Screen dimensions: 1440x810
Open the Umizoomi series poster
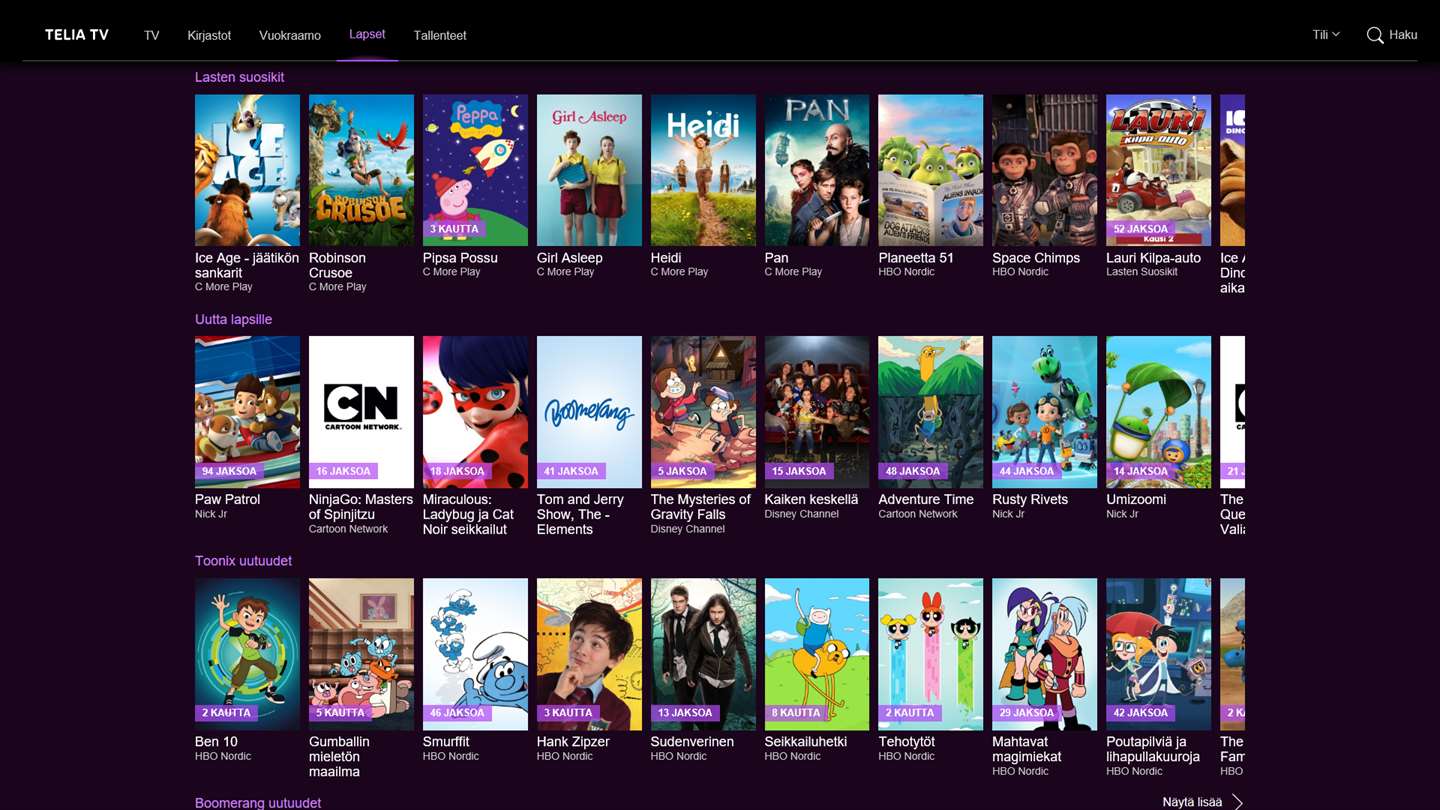pos(1159,412)
